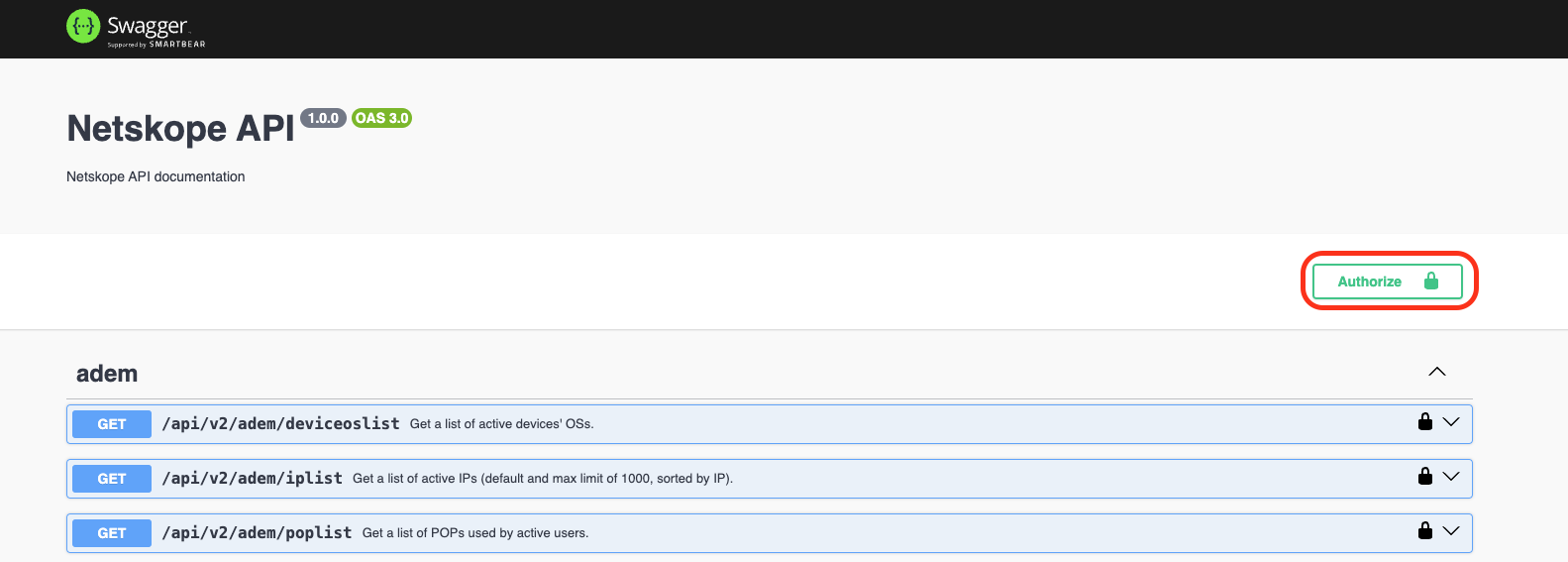Click the OAS 3.0 badge
This screenshot has height=562, width=1568.
click(381, 118)
